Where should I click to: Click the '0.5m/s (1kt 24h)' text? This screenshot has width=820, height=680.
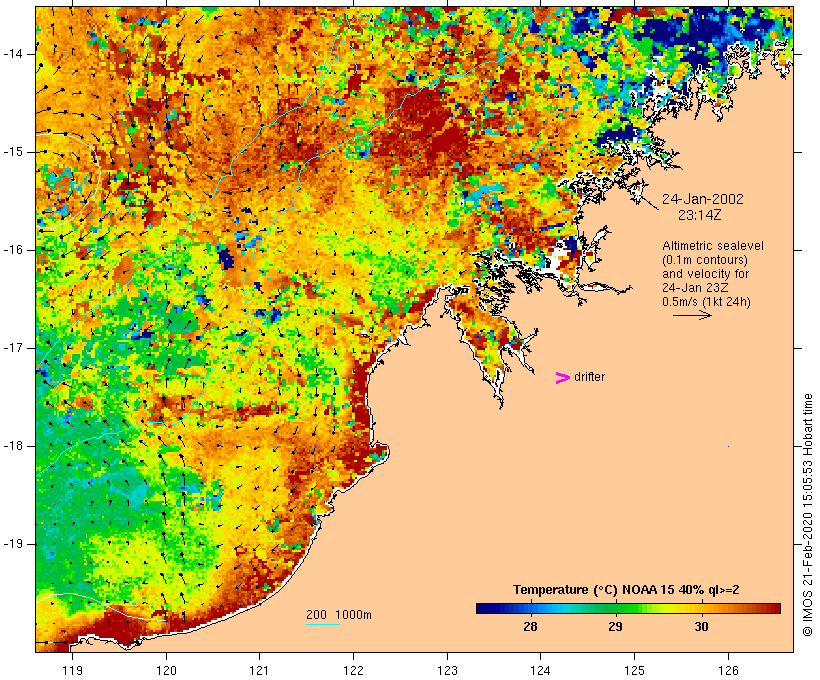tap(706, 302)
